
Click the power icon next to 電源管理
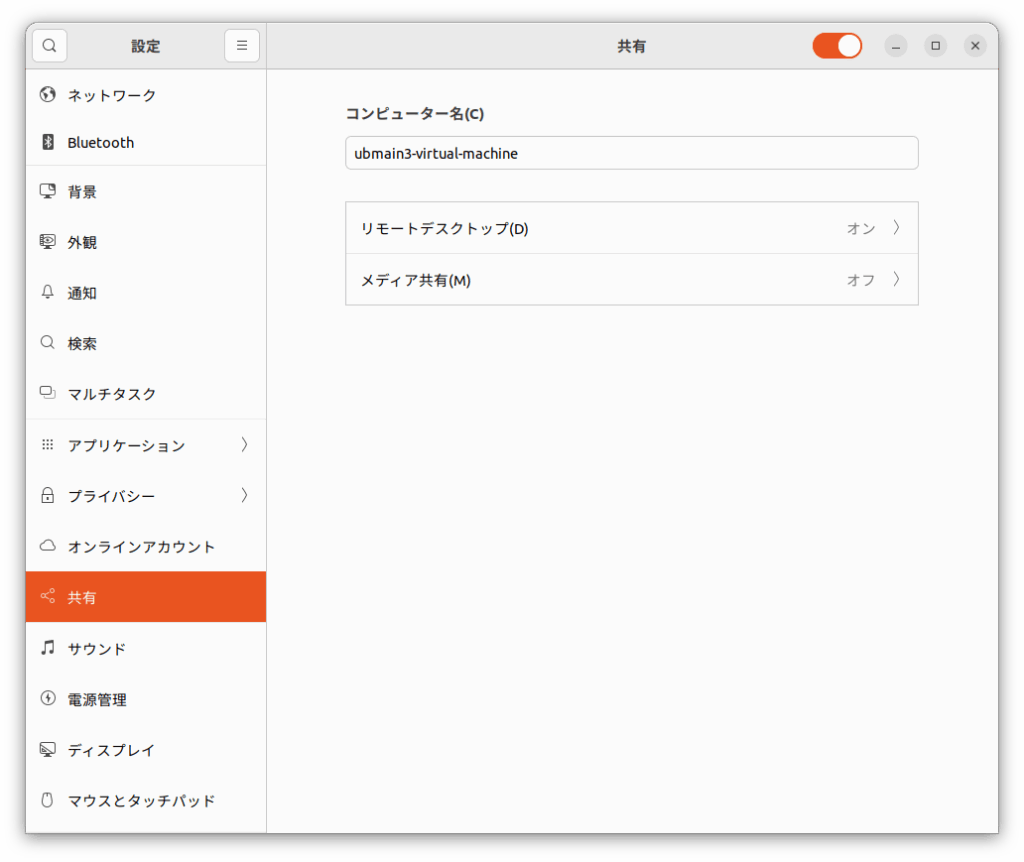pyautogui.click(x=48, y=698)
